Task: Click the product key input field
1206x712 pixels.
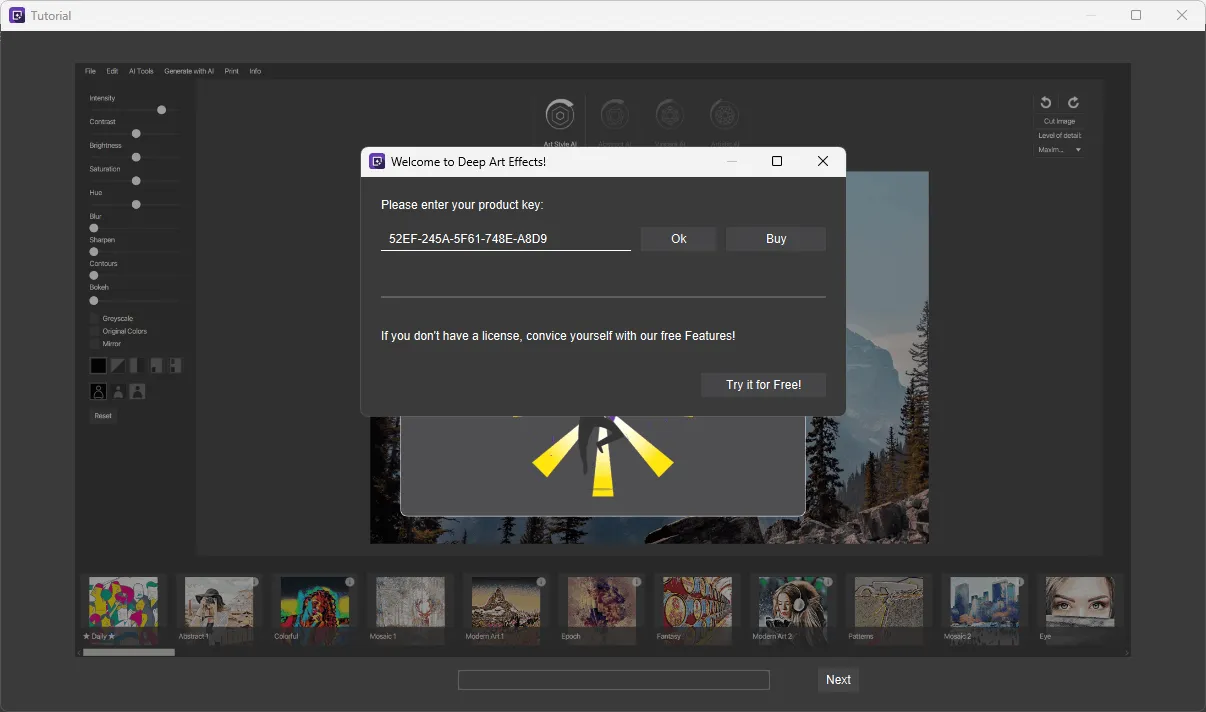Action: (505, 239)
